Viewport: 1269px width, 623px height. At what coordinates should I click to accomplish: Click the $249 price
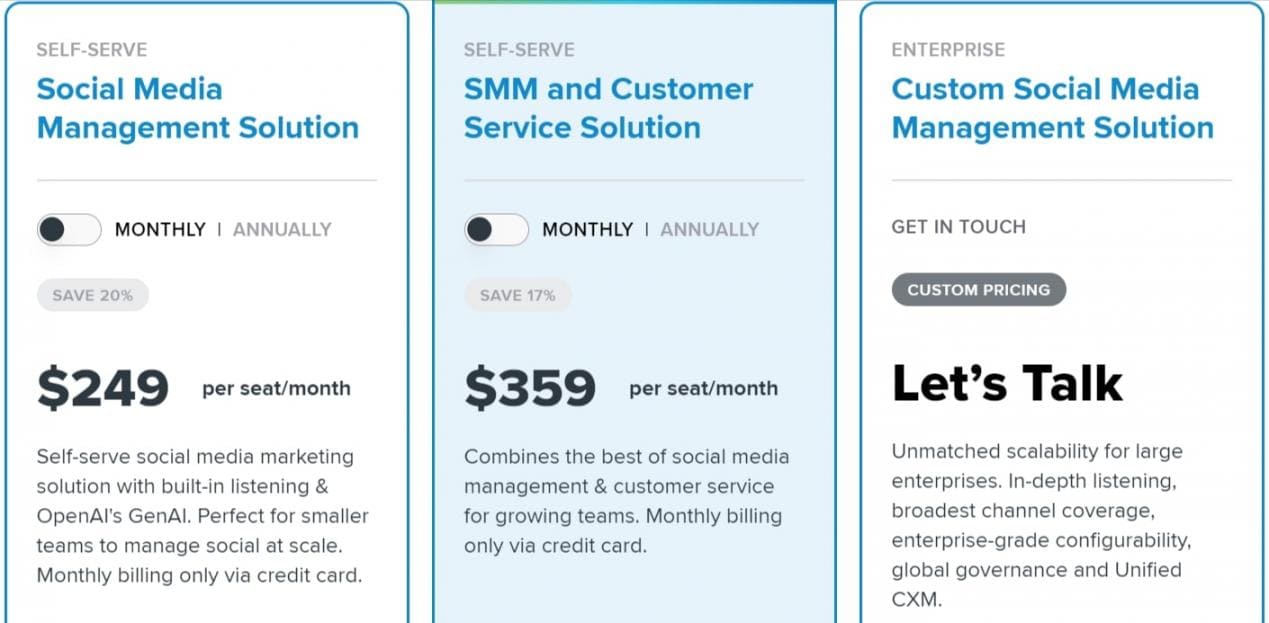[103, 388]
